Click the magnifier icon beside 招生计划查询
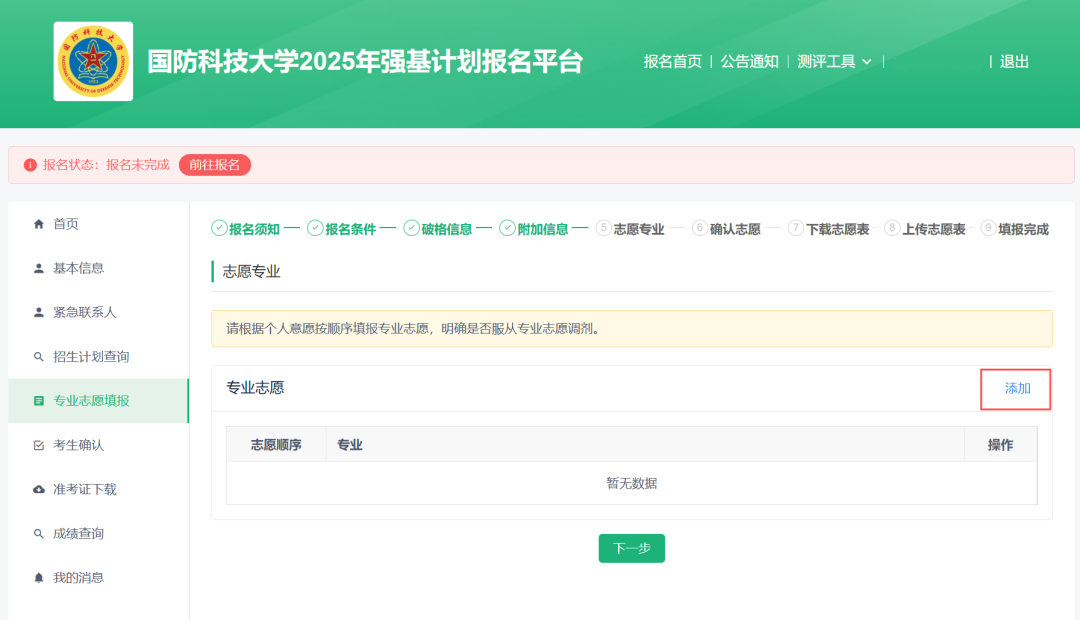1080x620 pixels. tap(39, 357)
